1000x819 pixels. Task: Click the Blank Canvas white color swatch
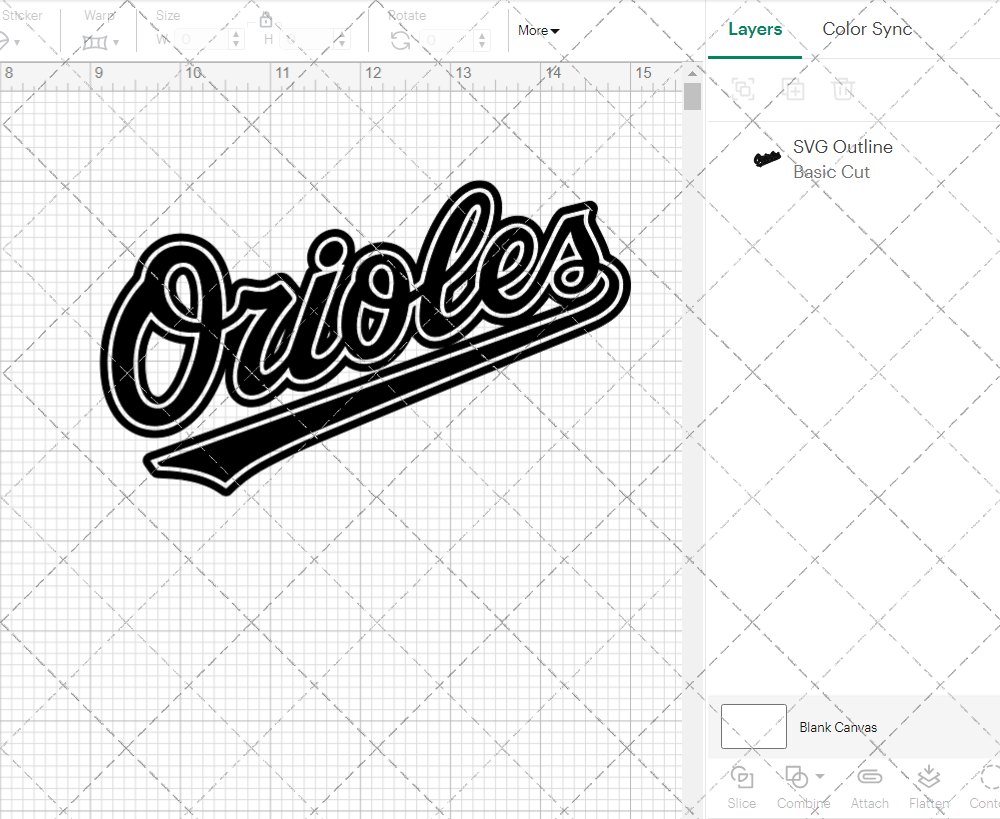click(x=753, y=727)
